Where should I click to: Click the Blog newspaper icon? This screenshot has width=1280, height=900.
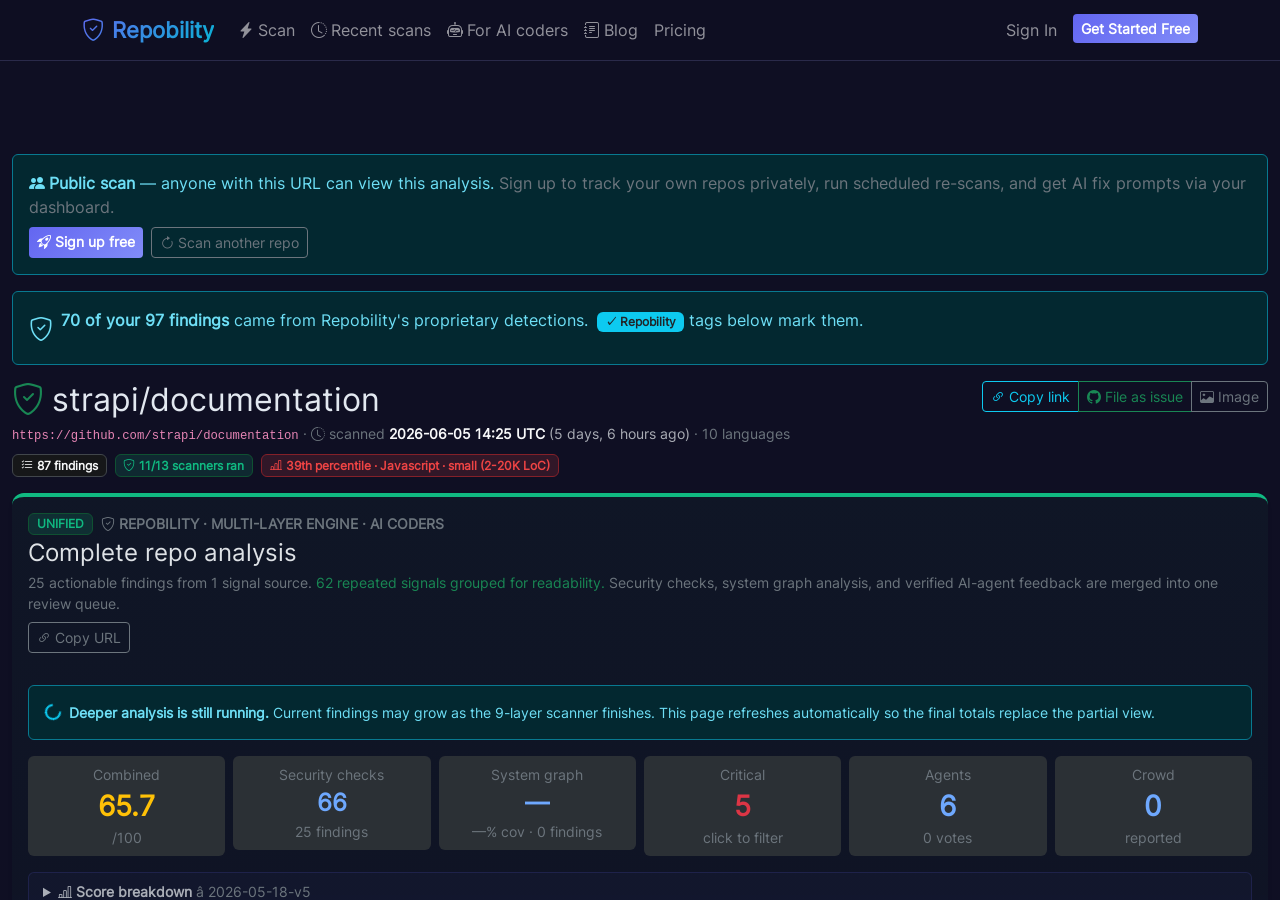[x=592, y=30]
